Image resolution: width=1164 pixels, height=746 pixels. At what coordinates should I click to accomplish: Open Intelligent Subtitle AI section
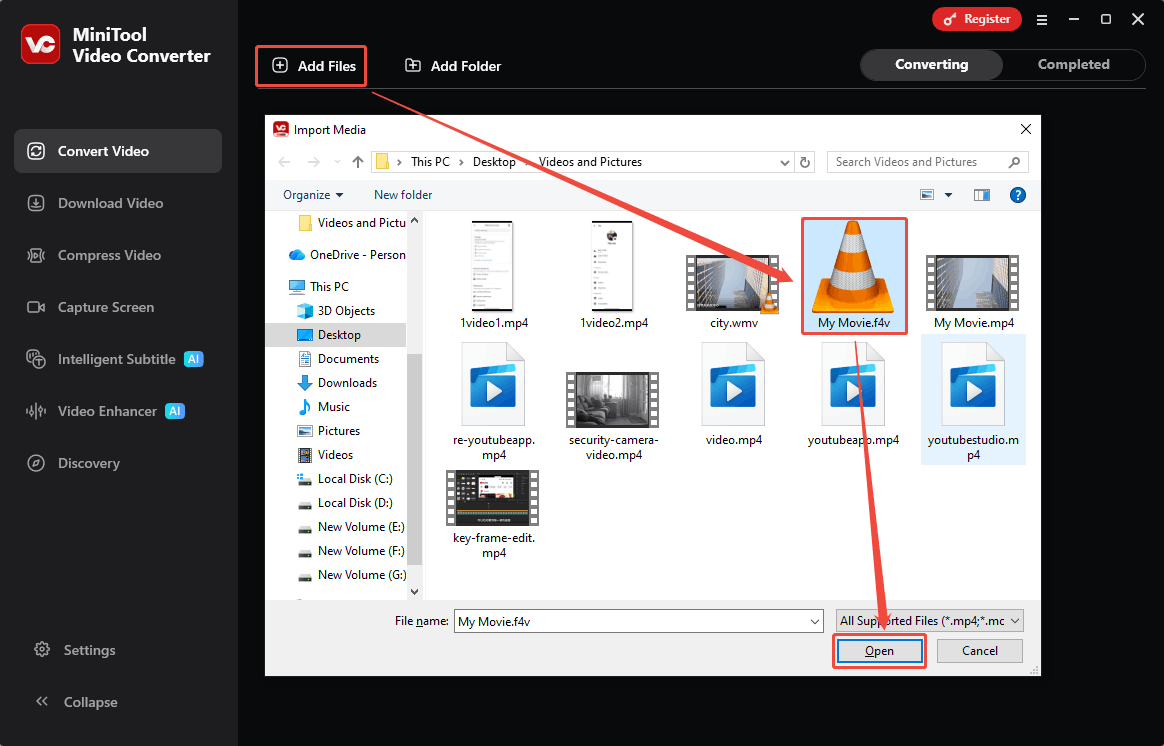tap(118, 359)
